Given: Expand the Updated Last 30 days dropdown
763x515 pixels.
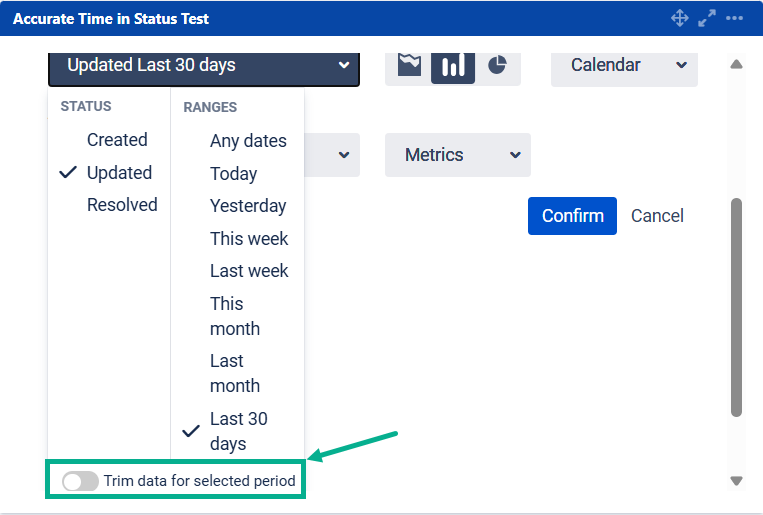Looking at the screenshot, I should click(x=203, y=65).
